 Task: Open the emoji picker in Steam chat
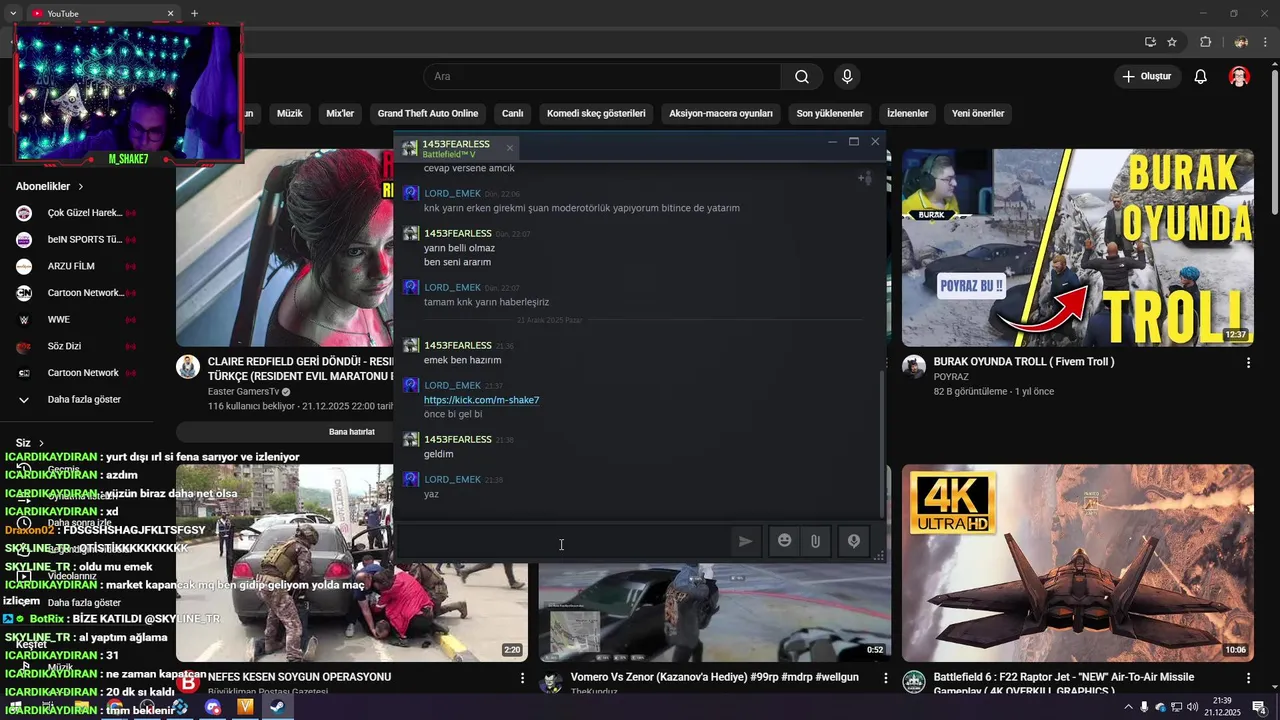785,541
